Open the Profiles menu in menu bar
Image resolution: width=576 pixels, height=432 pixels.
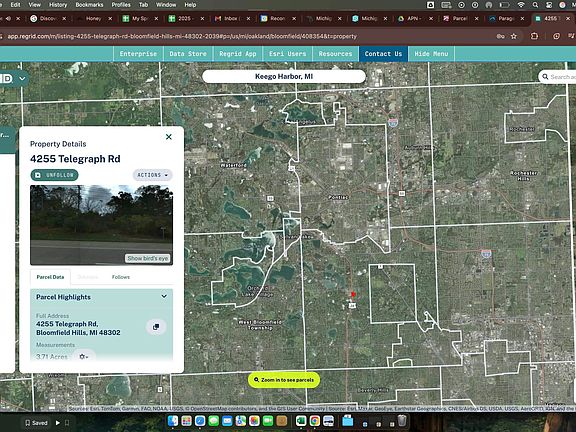(x=121, y=5)
